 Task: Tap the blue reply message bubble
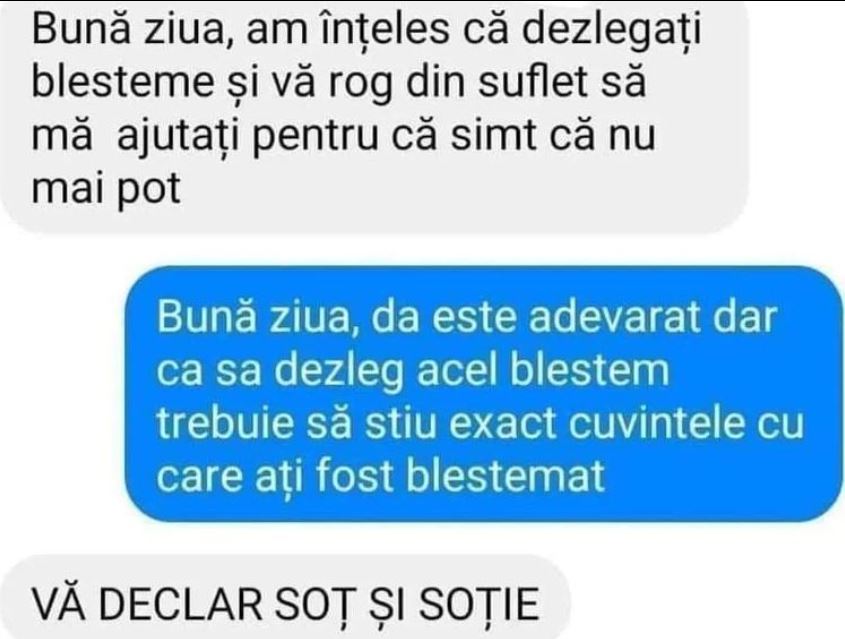coord(484,394)
